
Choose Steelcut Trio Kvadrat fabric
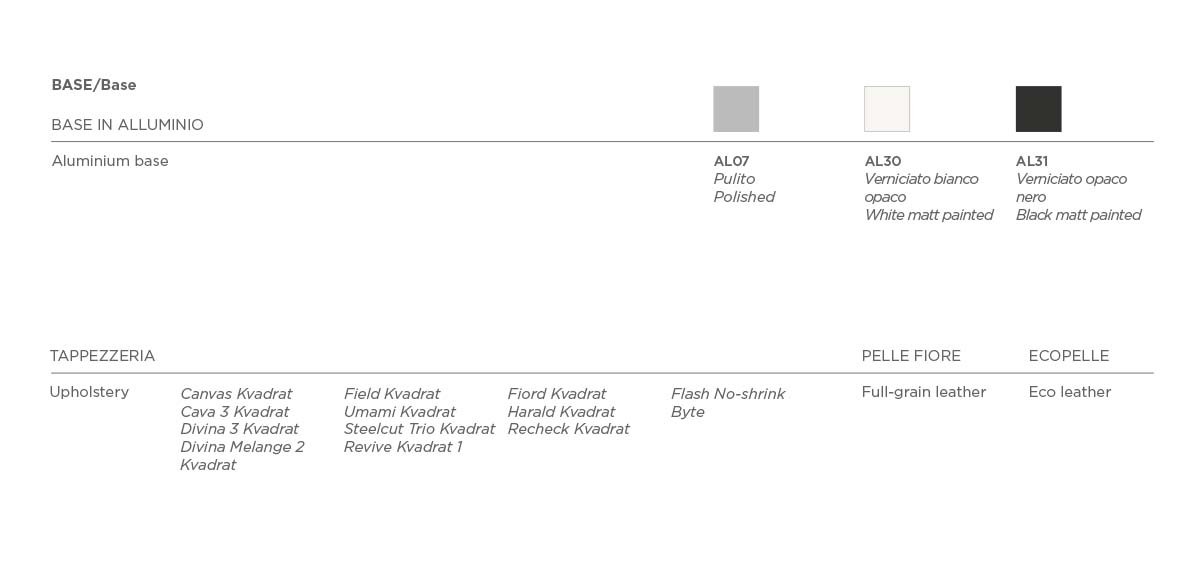(419, 429)
